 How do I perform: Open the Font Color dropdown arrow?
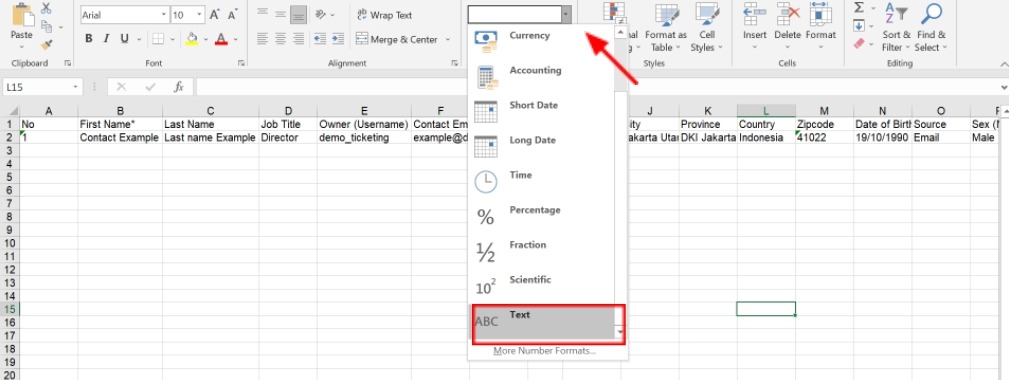[236, 39]
